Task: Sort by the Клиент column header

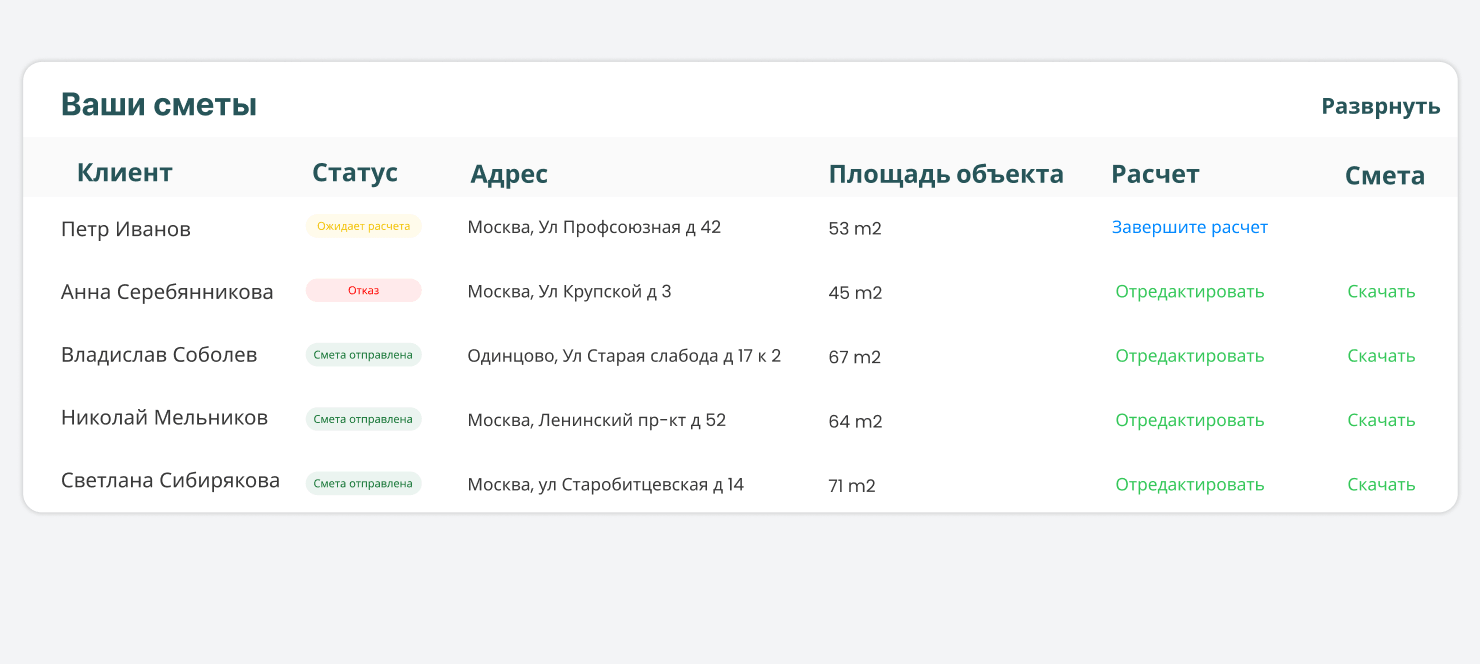Action: click(x=124, y=172)
